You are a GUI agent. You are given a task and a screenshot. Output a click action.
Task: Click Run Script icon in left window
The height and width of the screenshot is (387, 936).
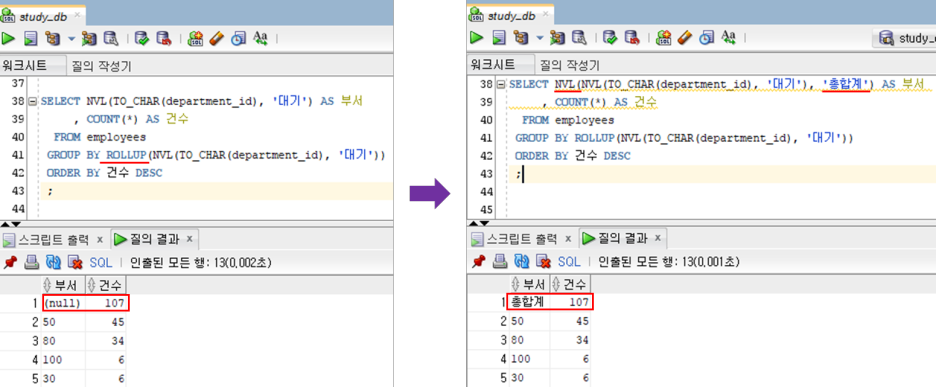coord(30,39)
